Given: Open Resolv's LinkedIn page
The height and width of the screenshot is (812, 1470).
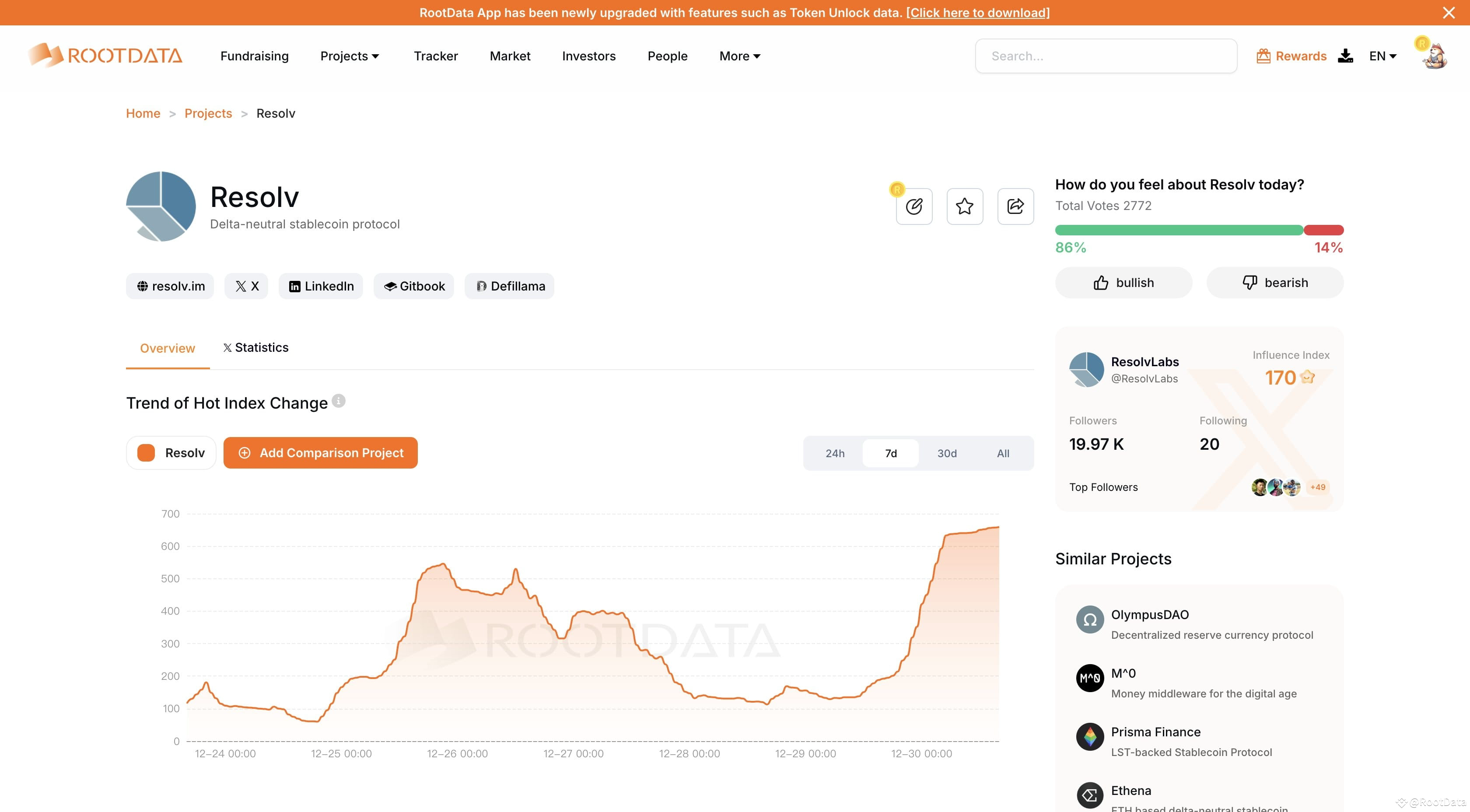Looking at the screenshot, I should (320, 286).
